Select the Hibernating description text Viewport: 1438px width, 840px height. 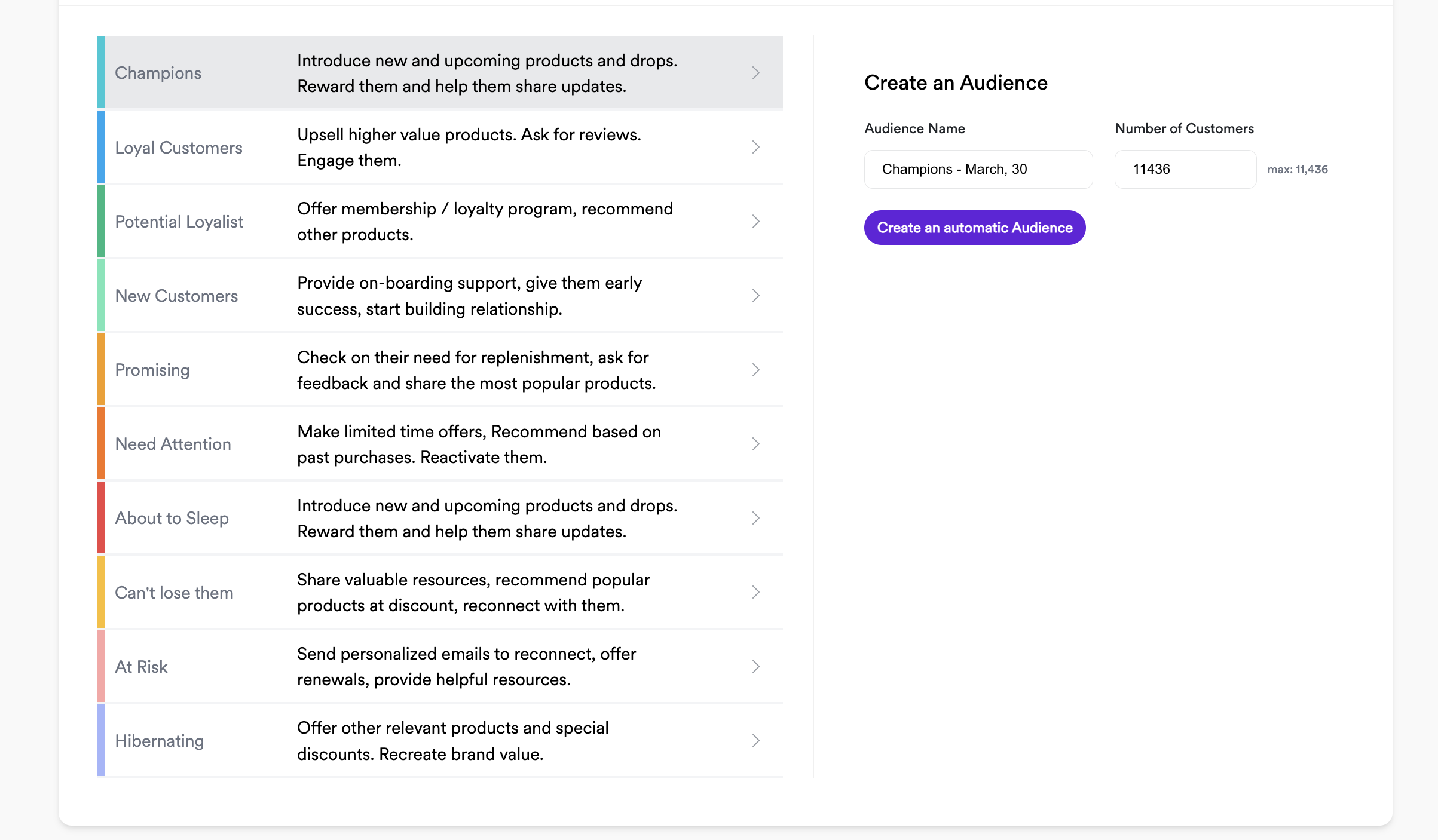click(452, 741)
